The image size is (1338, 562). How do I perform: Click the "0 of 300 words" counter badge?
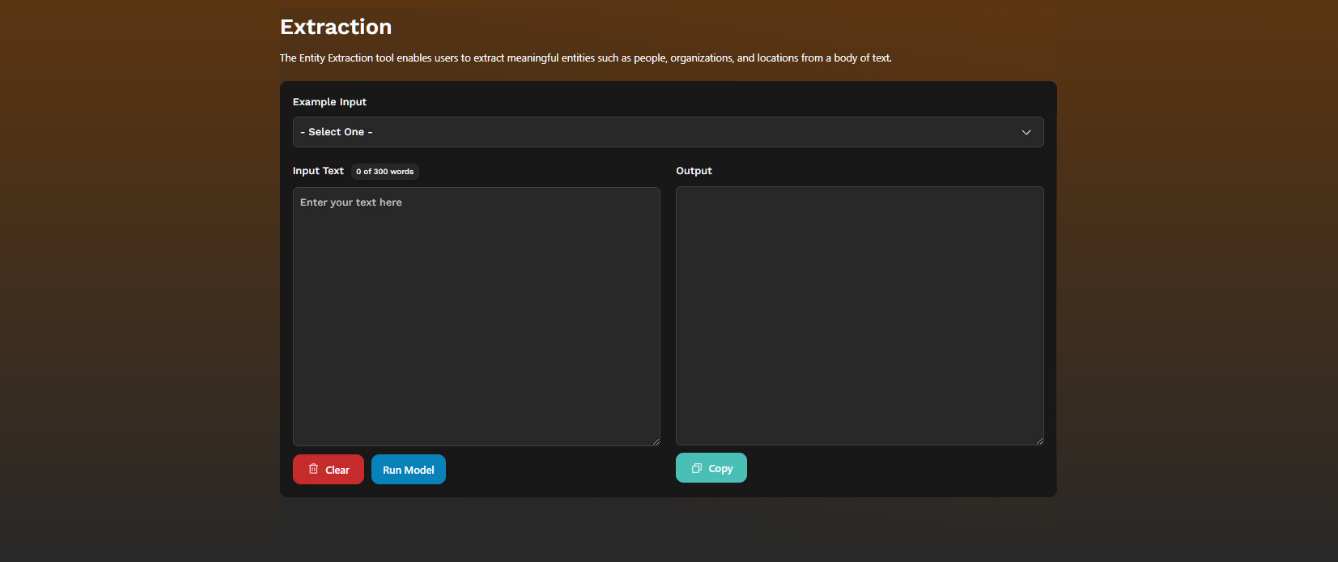pyautogui.click(x=385, y=172)
